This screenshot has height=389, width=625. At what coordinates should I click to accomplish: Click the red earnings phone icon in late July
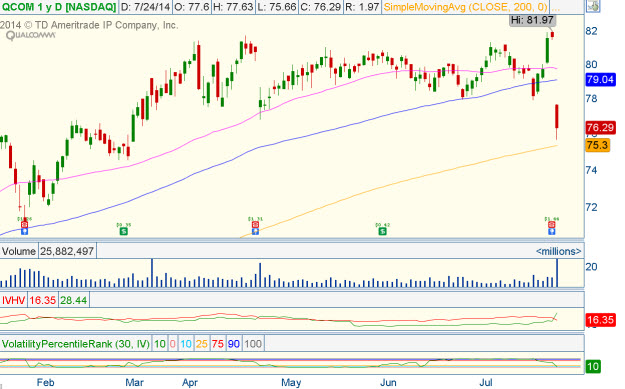(x=552, y=225)
